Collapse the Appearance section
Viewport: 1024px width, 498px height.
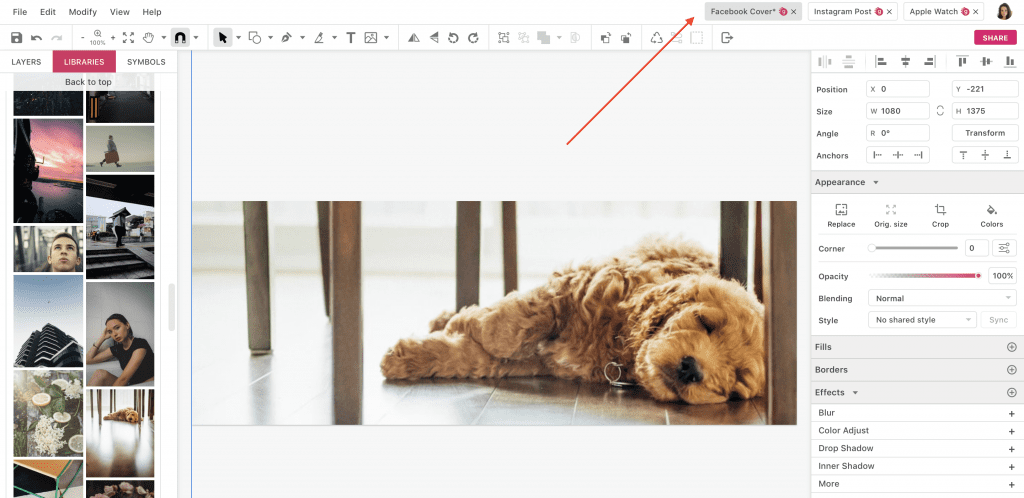click(x=876, y=183)
